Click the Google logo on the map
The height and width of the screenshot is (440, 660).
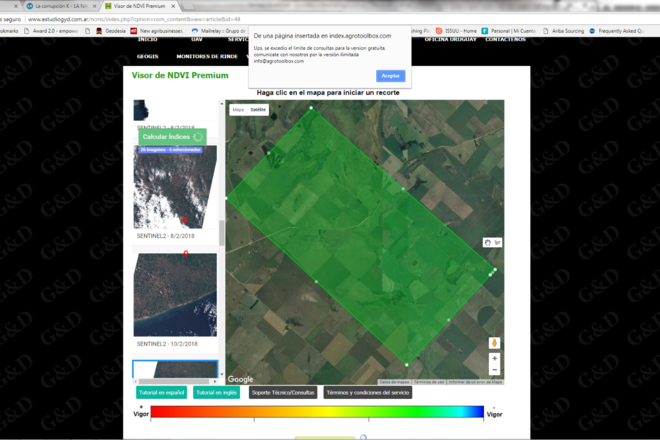coord(241,379)
